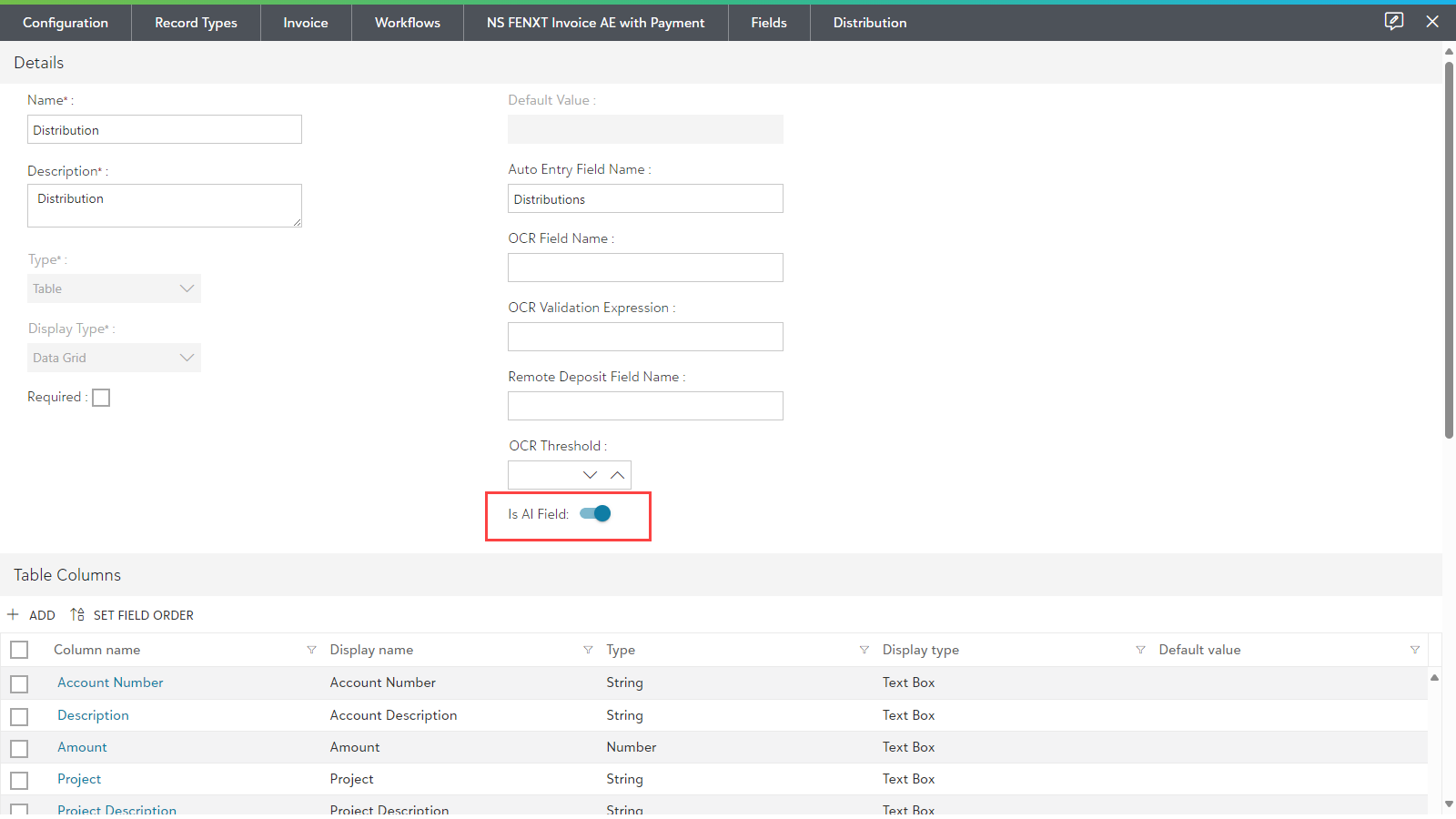The height and width of the screenshot is (819, 1456).
Task: Open Column name filter icon
Action: click(x=311, y=650)
